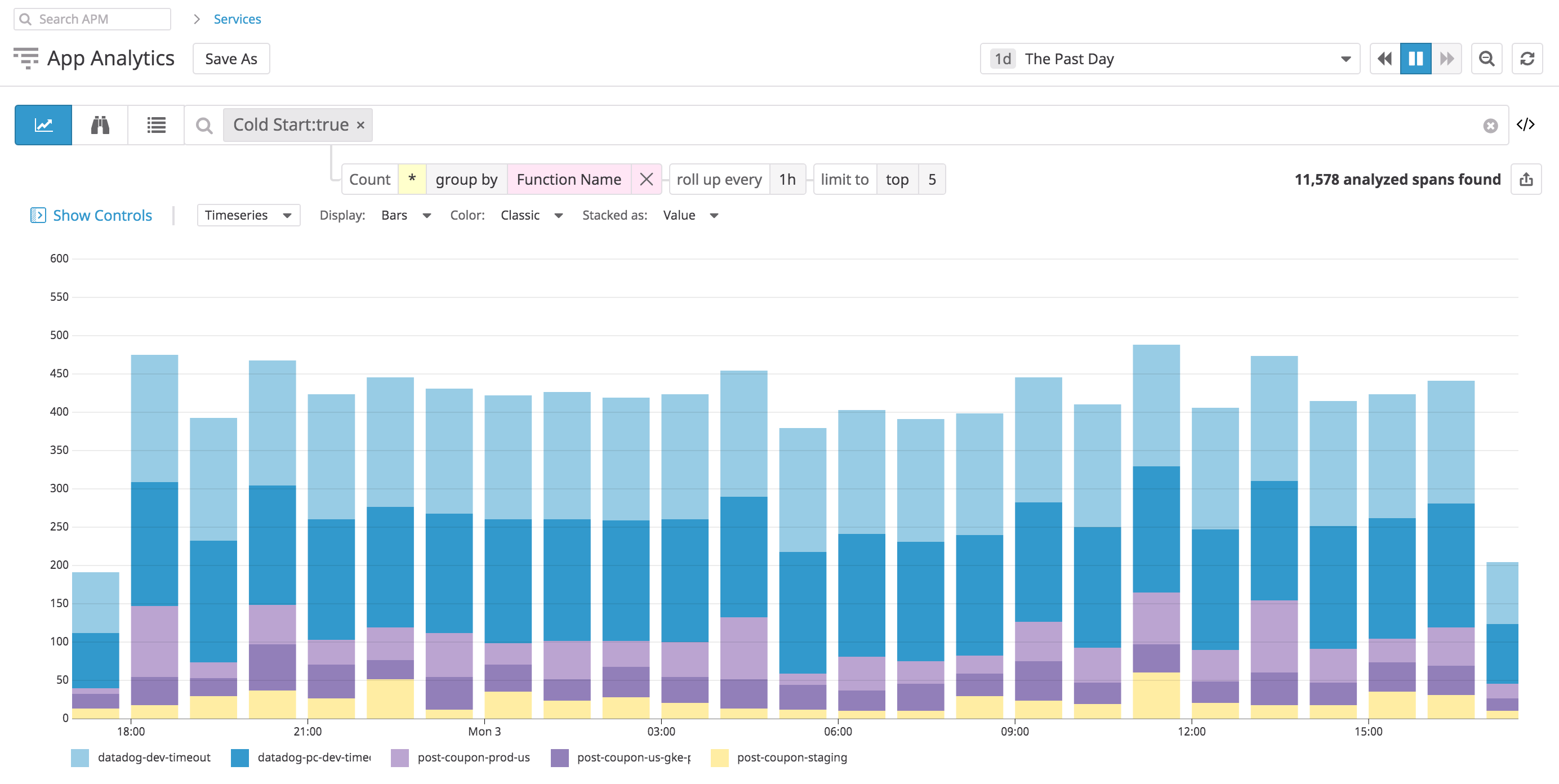The width and height of the screenshot is (1559, 784).
Task: Open the Display Bars dropdown
Action: pyautogui.click(x=406, y=215)
